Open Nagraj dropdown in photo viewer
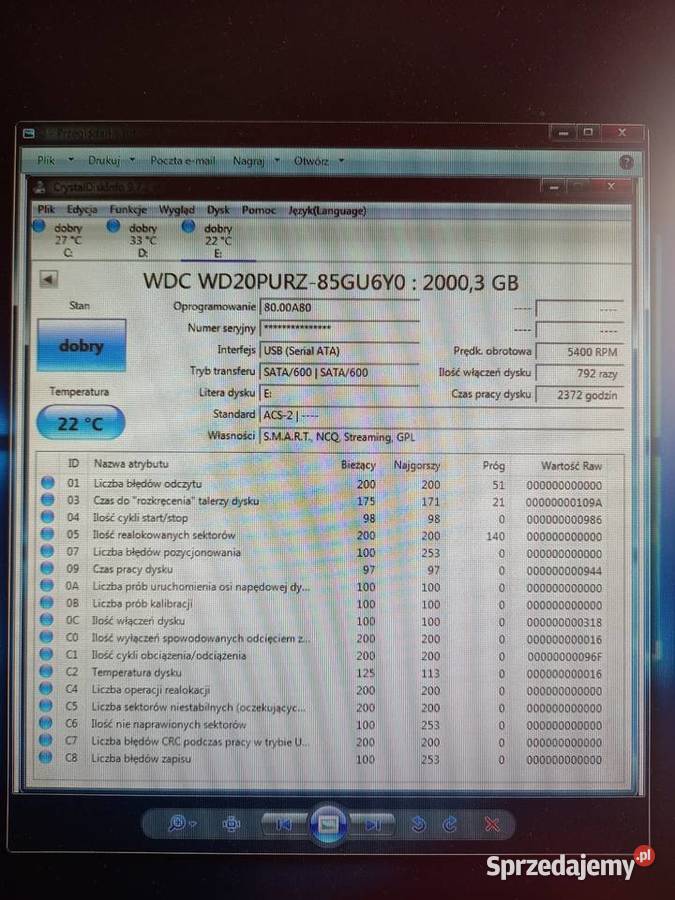 point(255,161)
